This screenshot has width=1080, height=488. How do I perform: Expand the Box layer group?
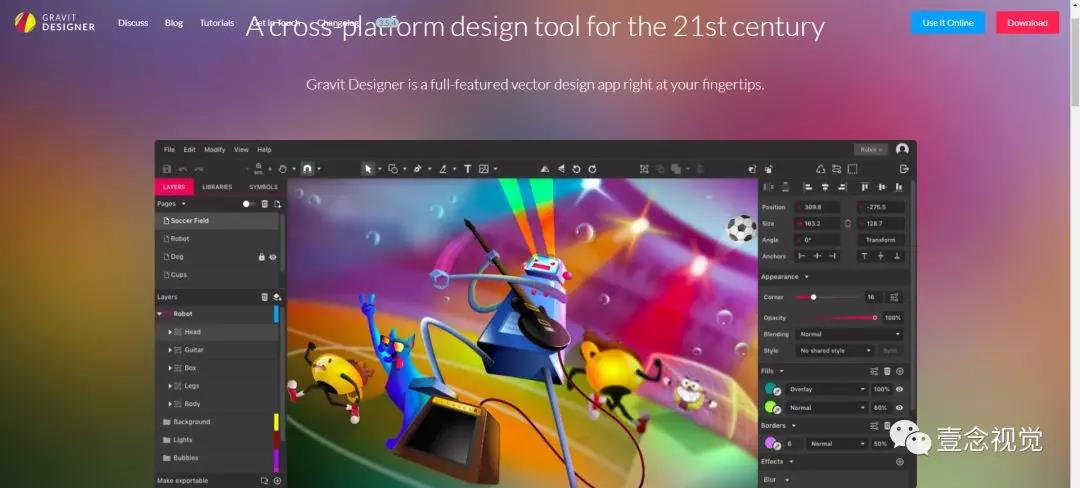(170, 368)
